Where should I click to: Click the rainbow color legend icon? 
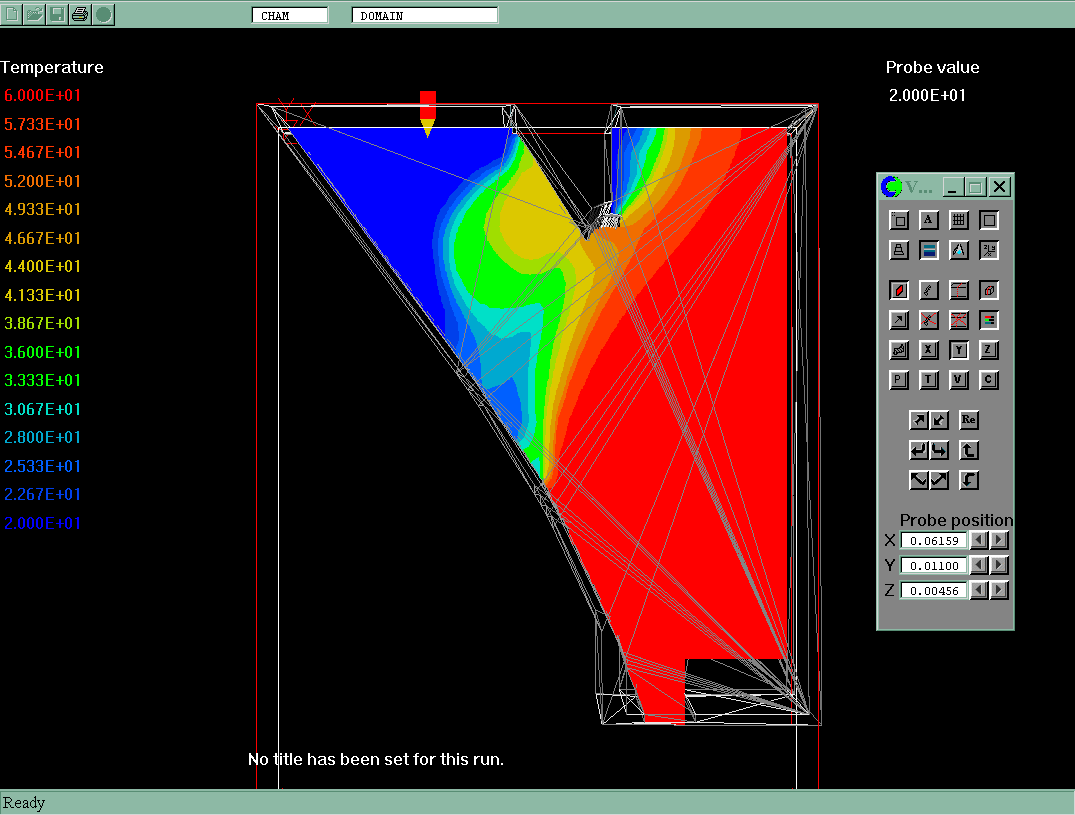[x=988, y=320]
